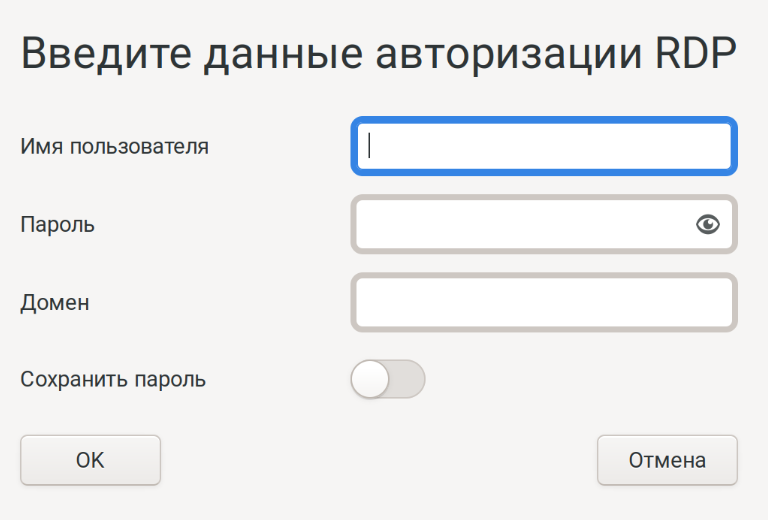Click the "Пароль" label text
Viewport: 768px width, 520px height.
coord(58,224)
